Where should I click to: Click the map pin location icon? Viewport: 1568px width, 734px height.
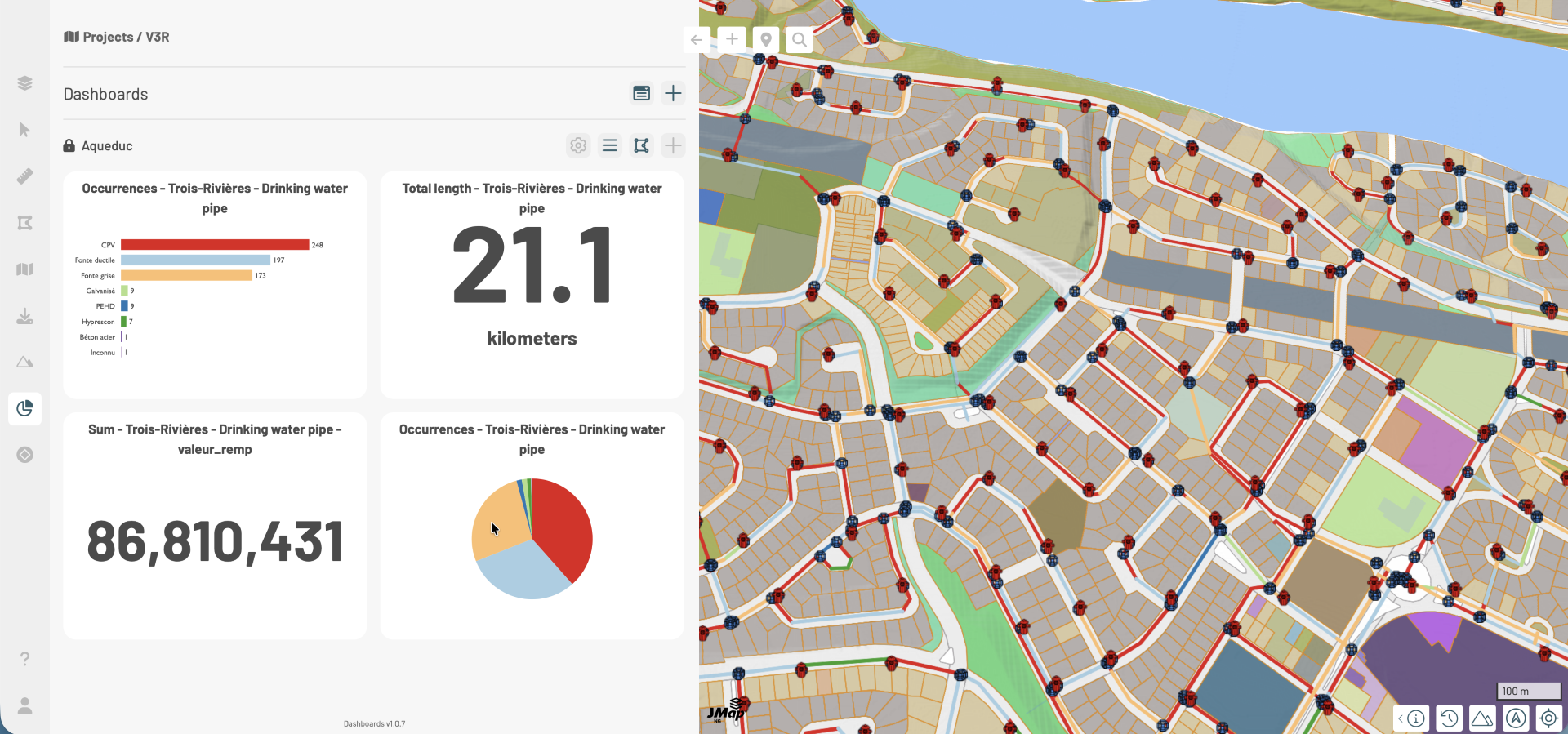tap(766, 39)
